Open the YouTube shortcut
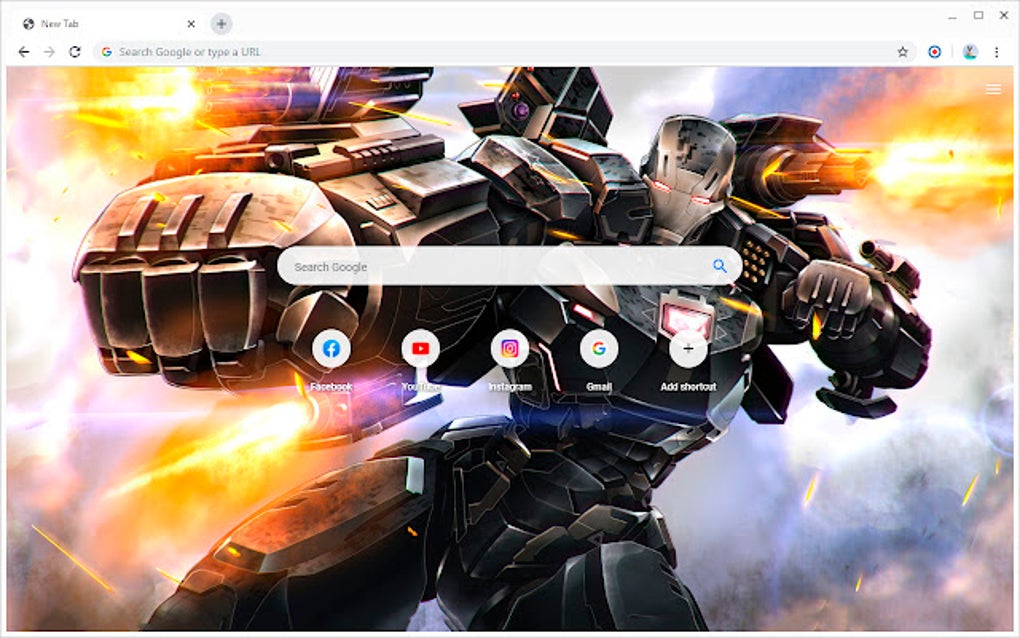The height and width of the screenshot is (638, 1020). (x=420, y=348)
